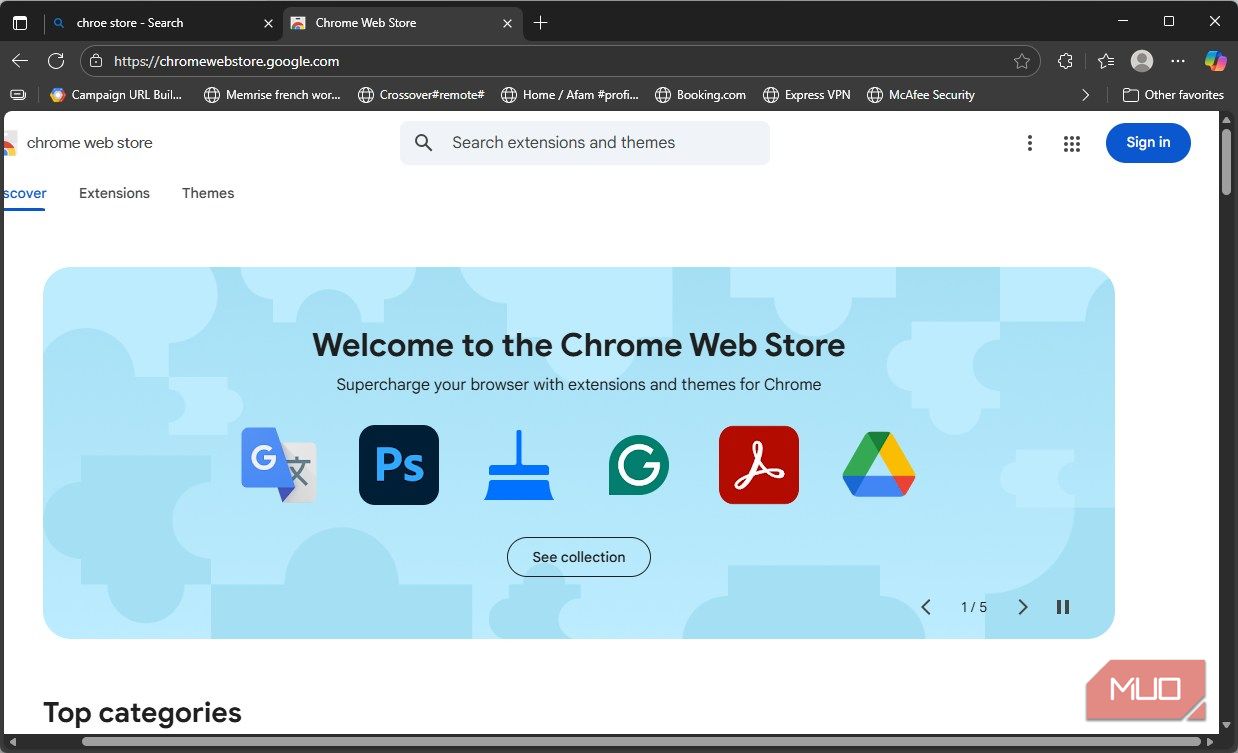Click the Top categories heading
Screen dimensions: 1238x753
142,712
